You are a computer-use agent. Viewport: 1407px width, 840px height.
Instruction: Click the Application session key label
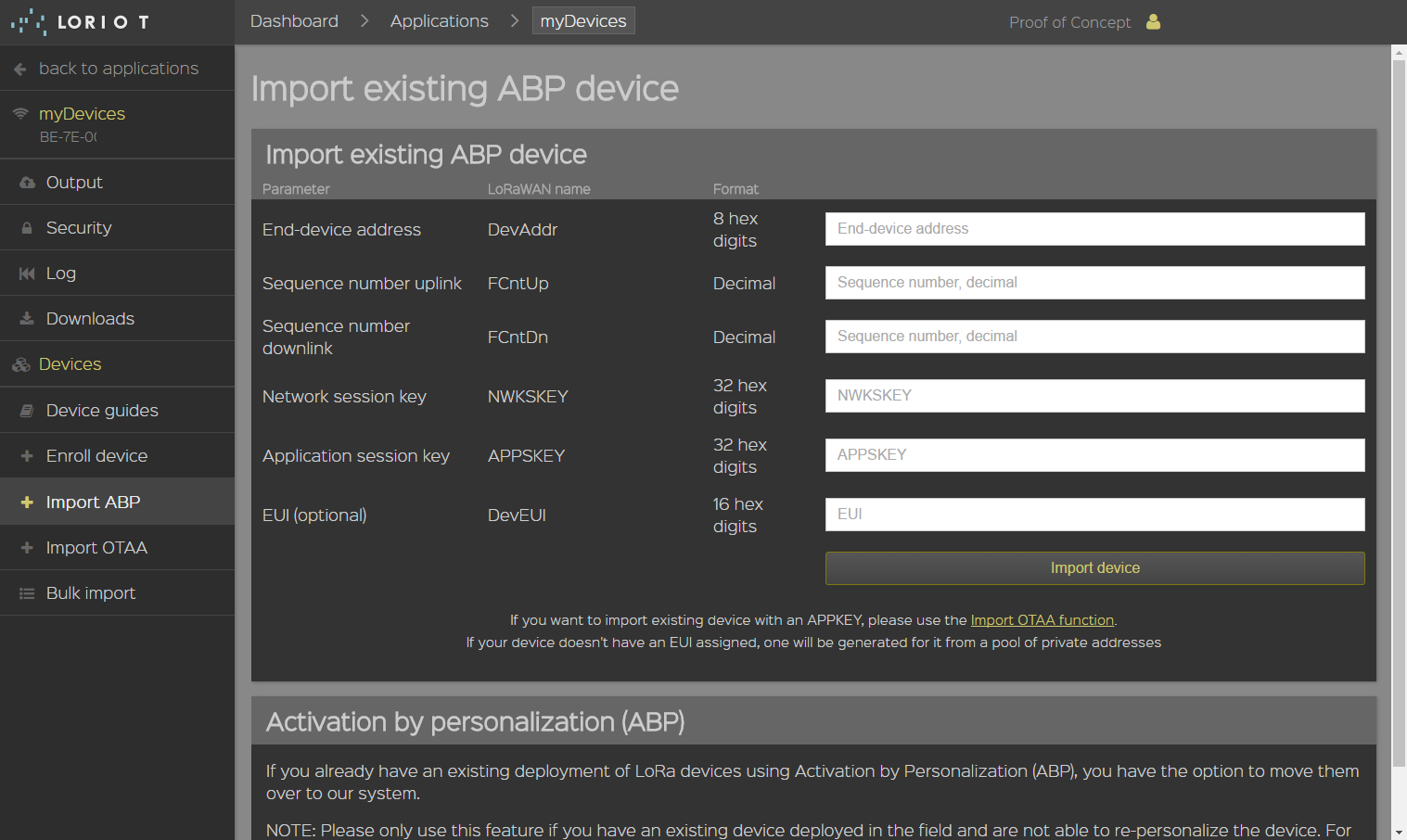pos(356,456)
